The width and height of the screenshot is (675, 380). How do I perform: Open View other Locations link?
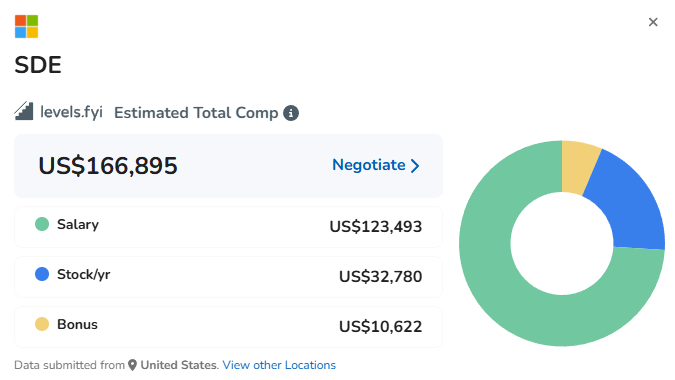pyautogui.click(x=279, y=365)
